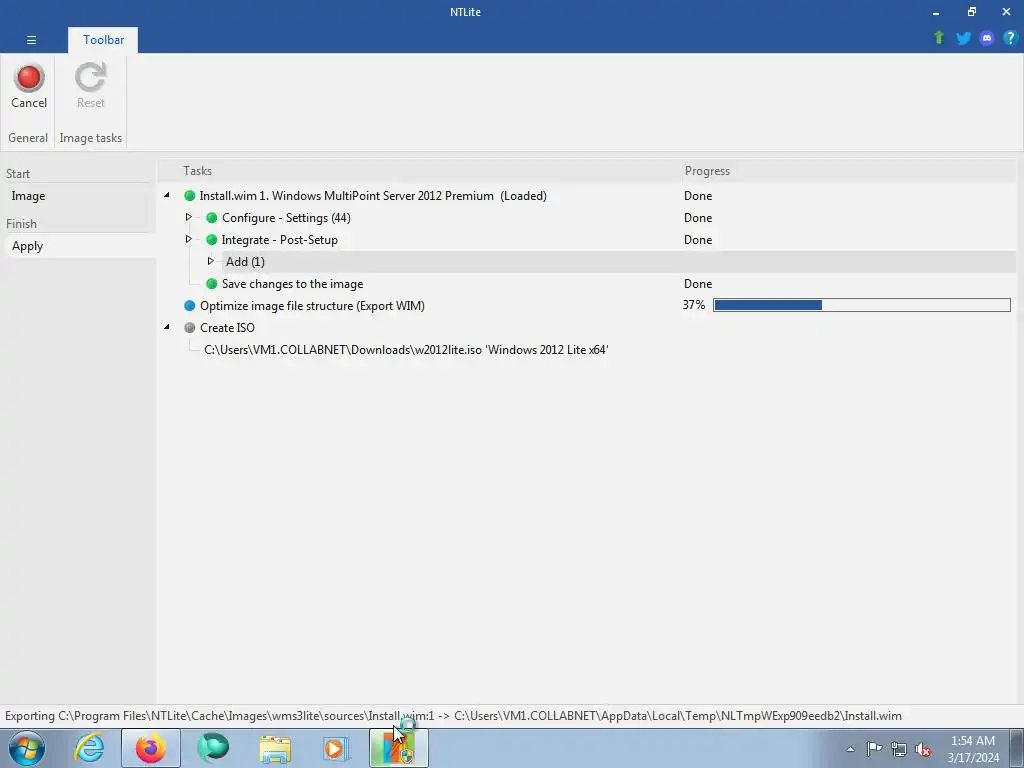Viewport: 1024px width, 768px height.
Task: Open the hamburger menu in title ribbon
Action: 31,40
